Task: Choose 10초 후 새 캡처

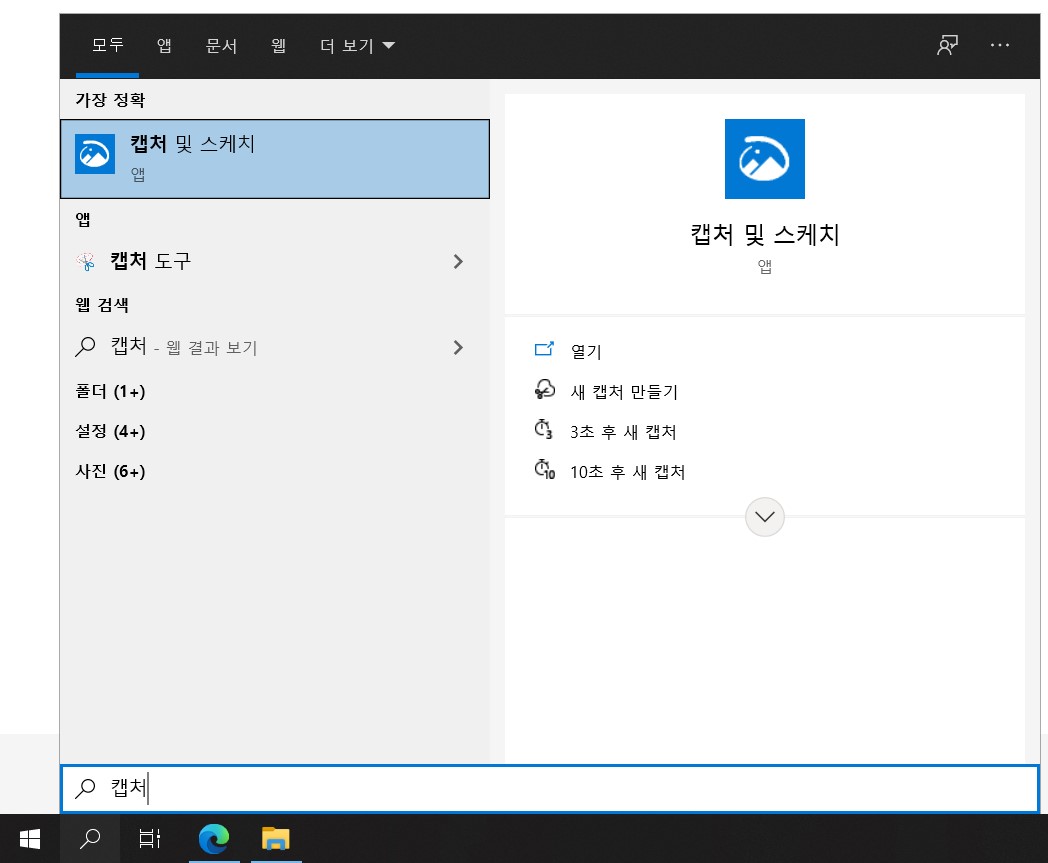Action: 628,472
